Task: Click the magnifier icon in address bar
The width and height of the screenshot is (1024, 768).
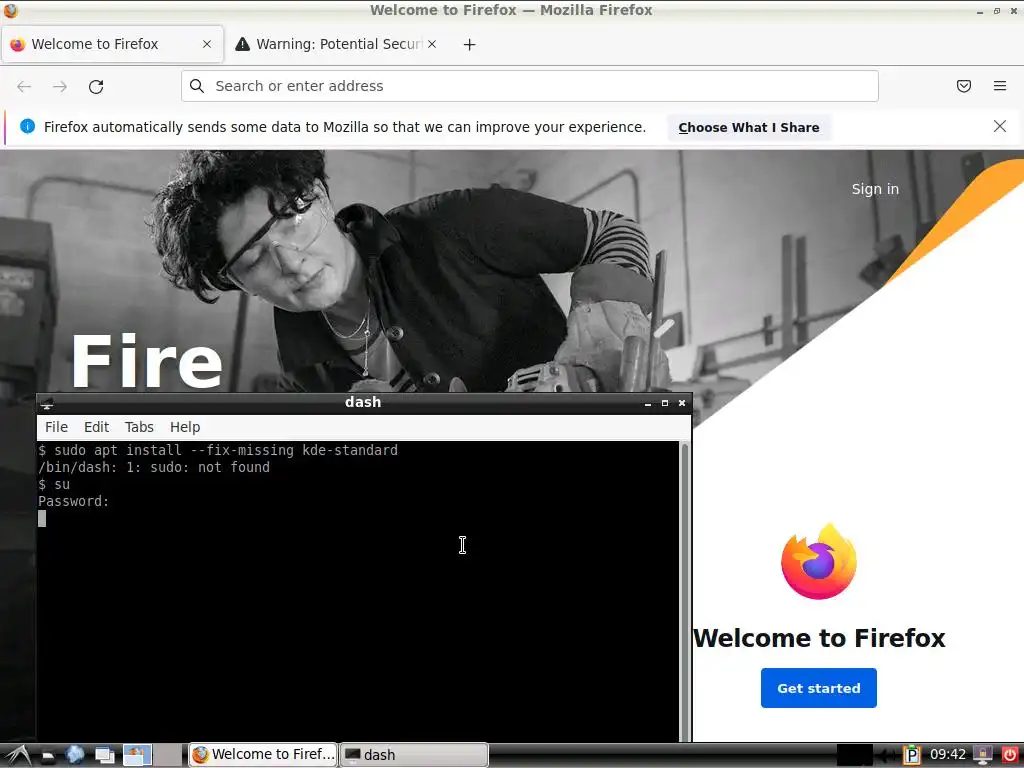Action: coord(197,86)
